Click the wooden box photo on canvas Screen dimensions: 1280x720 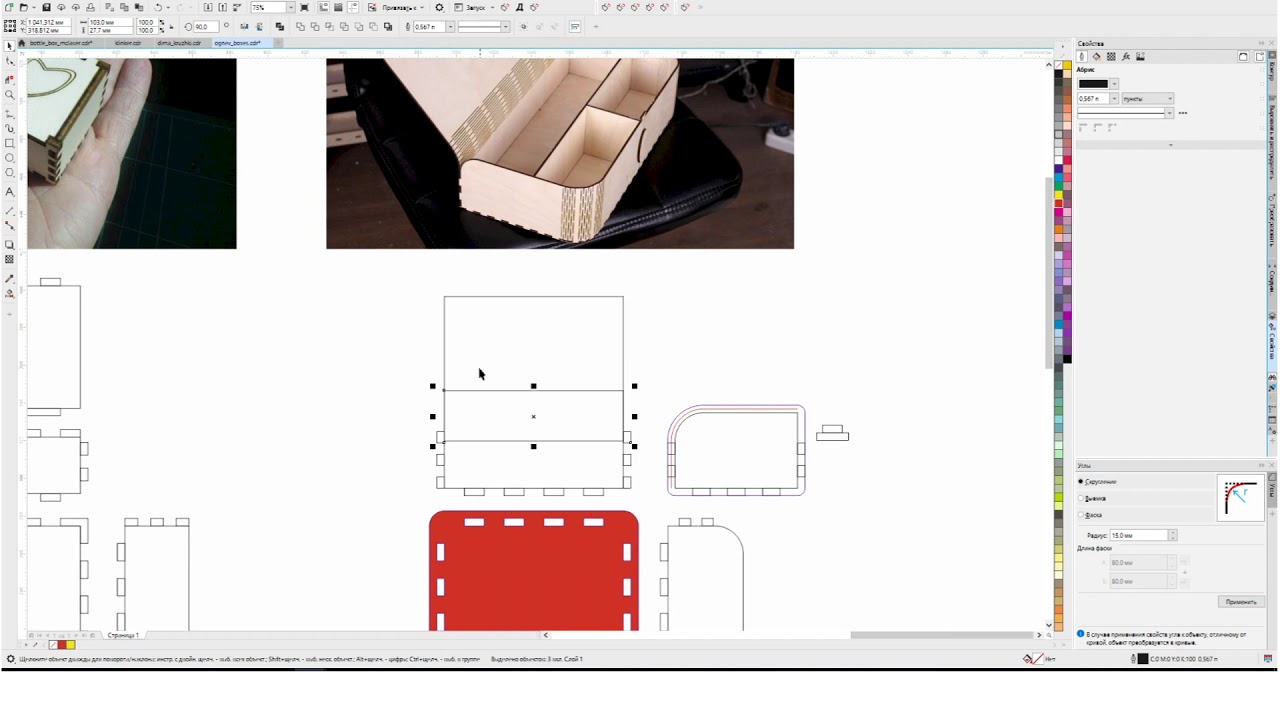[560, 153]
